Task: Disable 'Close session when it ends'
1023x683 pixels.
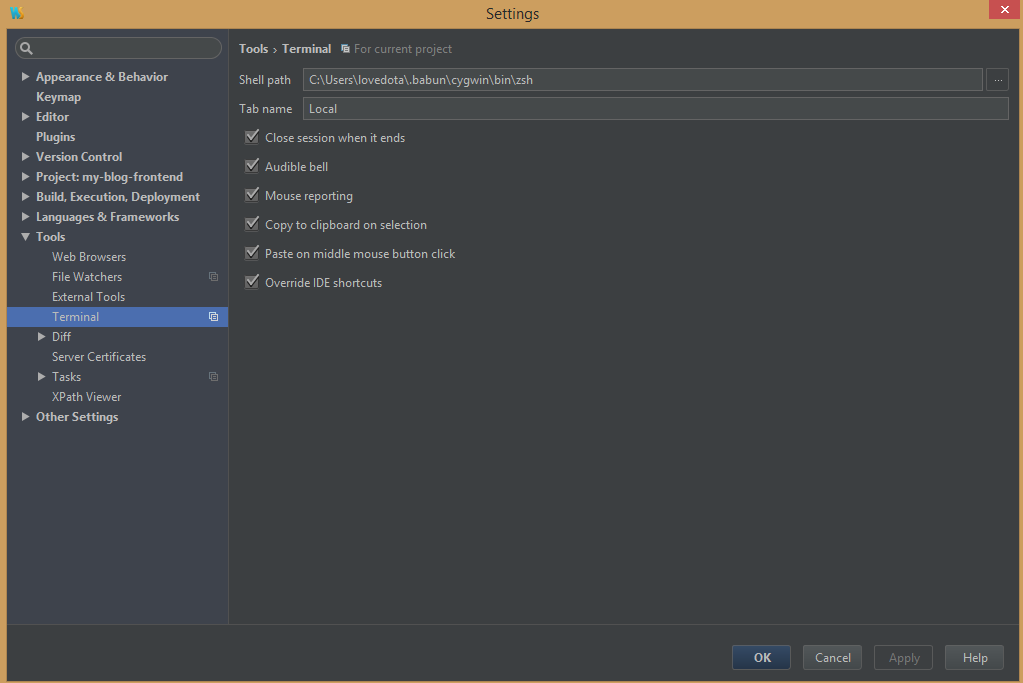Action: pyautogui.click(x=251, y=136)
